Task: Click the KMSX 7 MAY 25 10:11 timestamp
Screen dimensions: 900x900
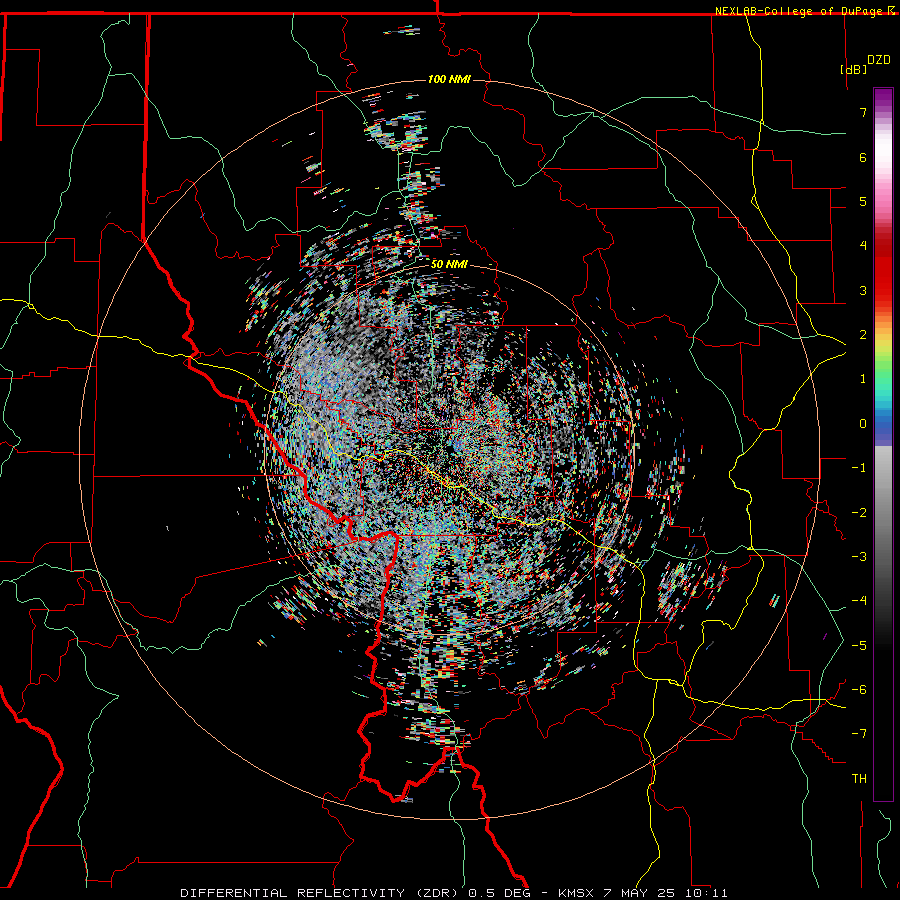Action: coord(643,893)
